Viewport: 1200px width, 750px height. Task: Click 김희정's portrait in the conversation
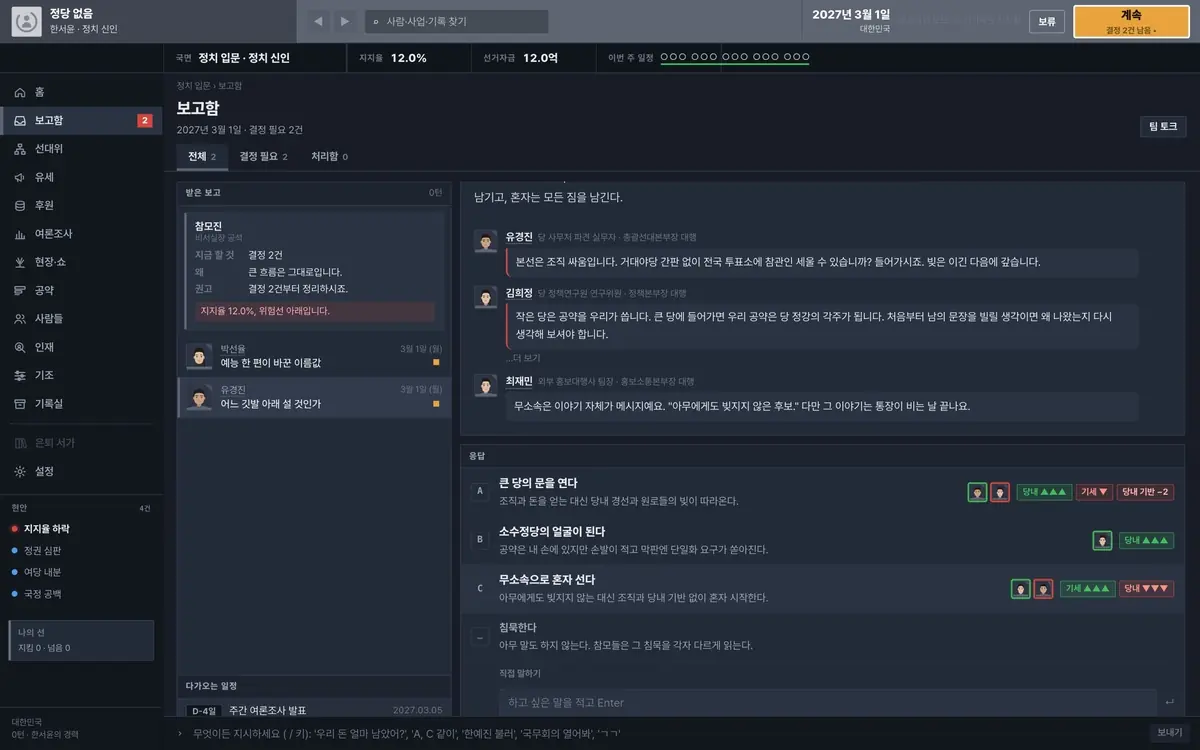(486, 298)
